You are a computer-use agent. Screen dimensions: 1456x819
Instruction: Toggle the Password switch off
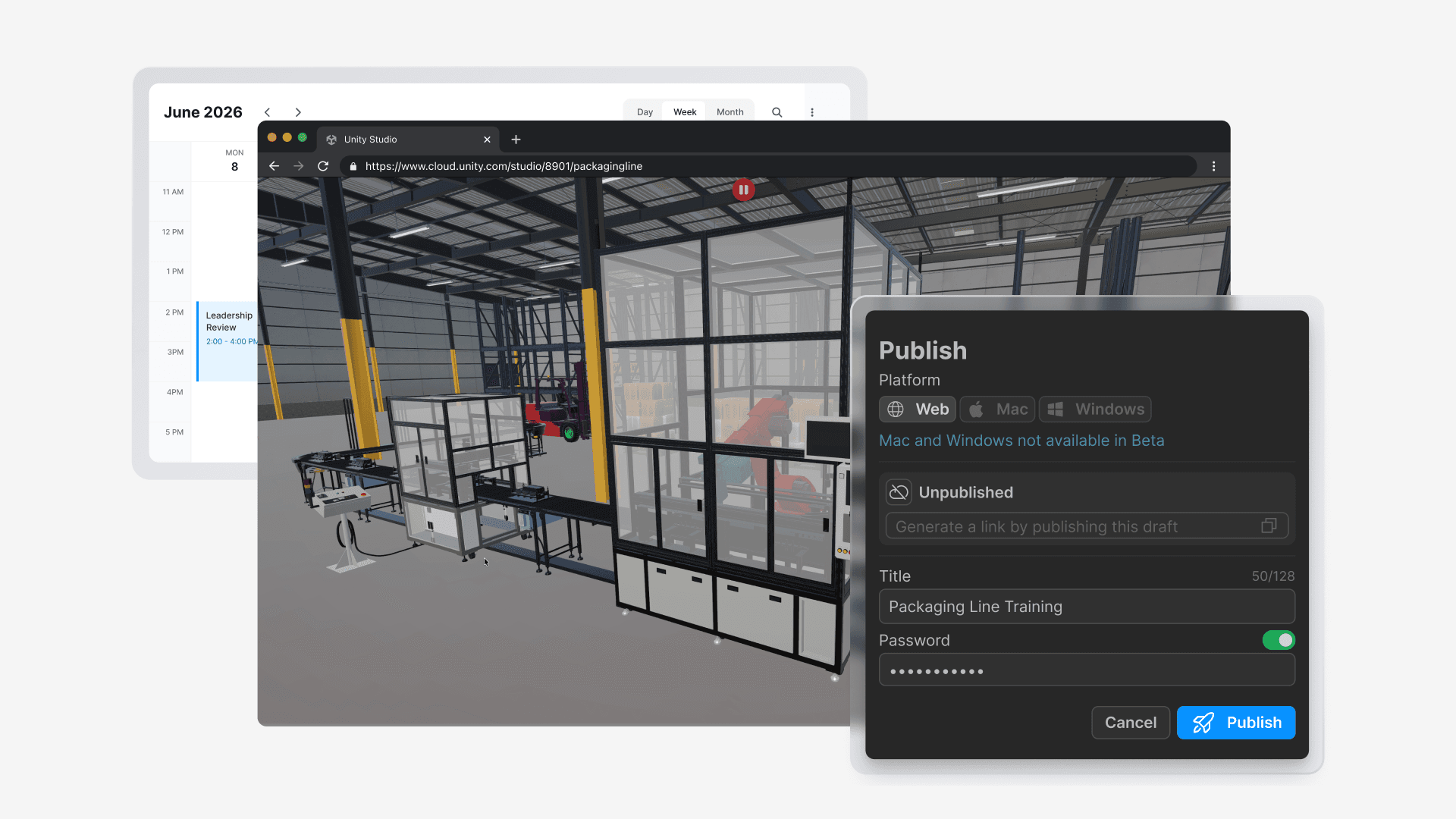point(1279,640)
